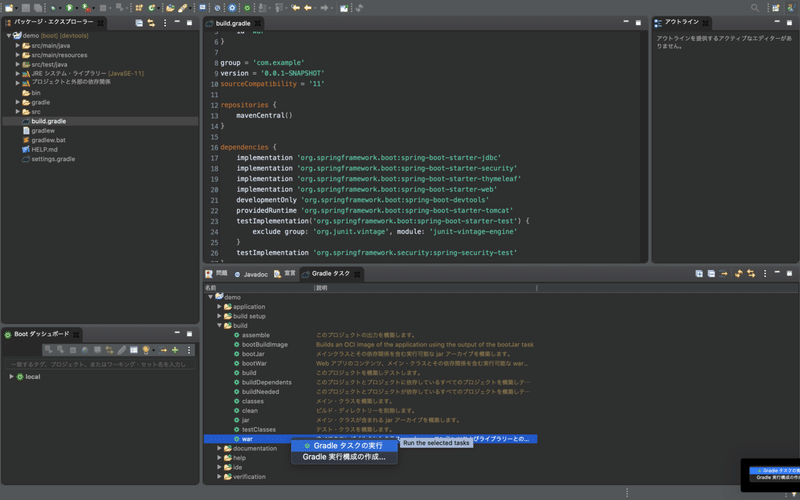Click the Open Type folder icon in toolbar
Screen dimensions: 800x500
170,8
